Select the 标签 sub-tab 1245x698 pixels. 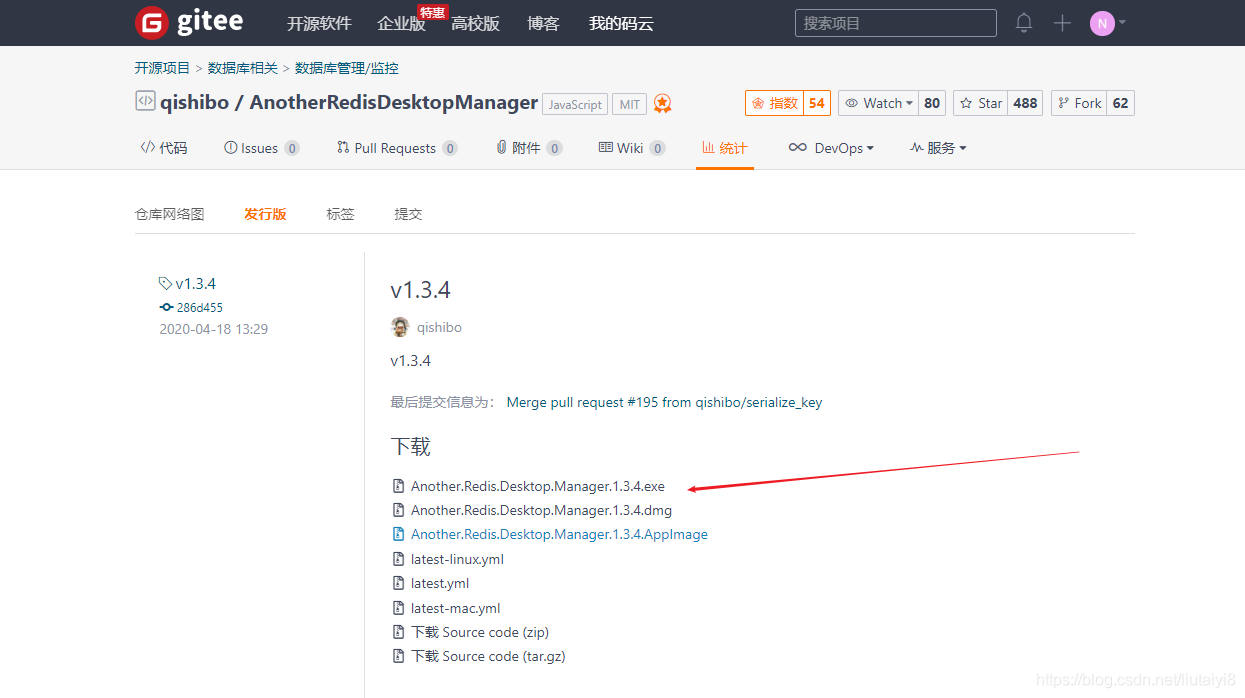pos(340,214)
